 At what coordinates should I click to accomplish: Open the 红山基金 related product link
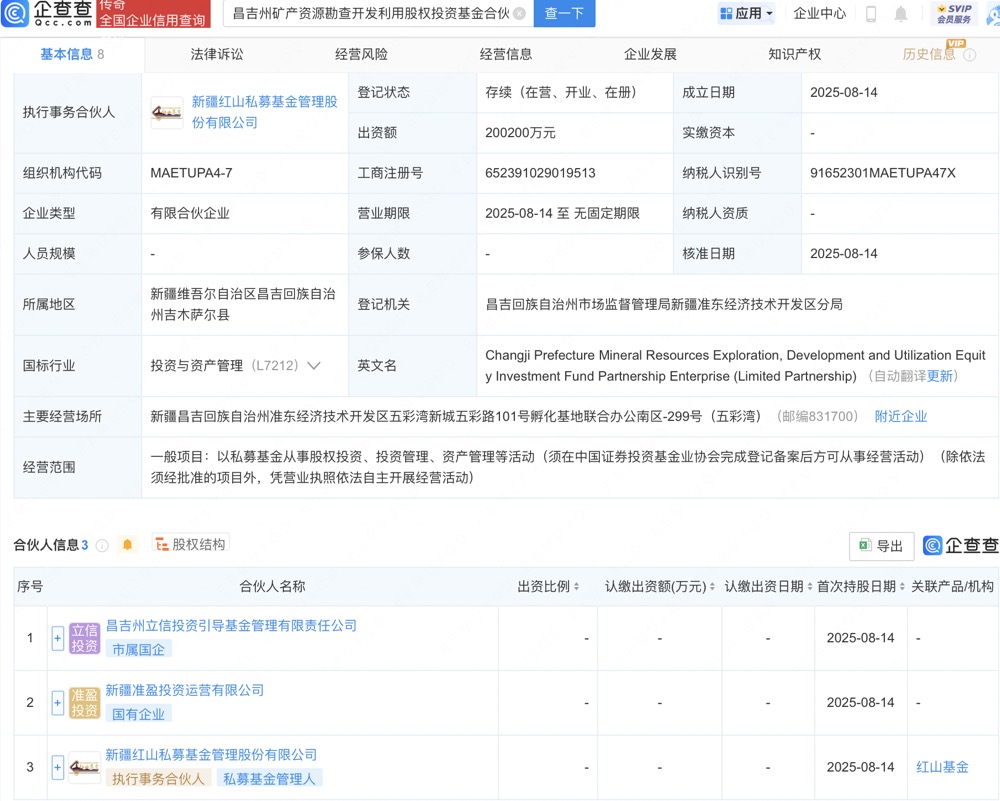(x=943, y=767)
